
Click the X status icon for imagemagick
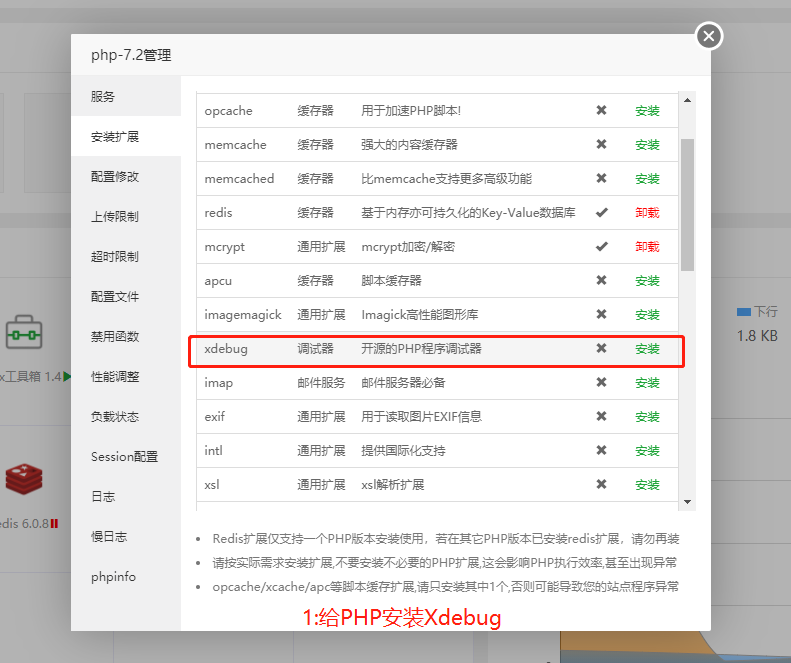click(601, 314)
